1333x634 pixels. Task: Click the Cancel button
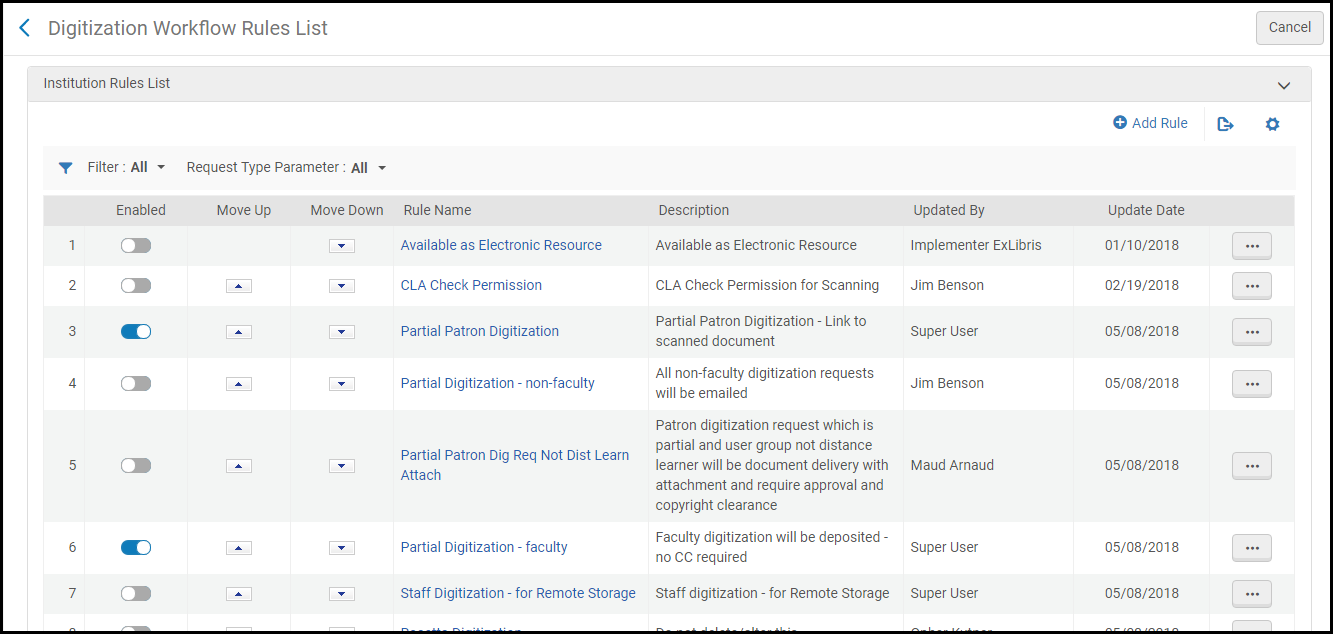click(x=1289, y=28)
